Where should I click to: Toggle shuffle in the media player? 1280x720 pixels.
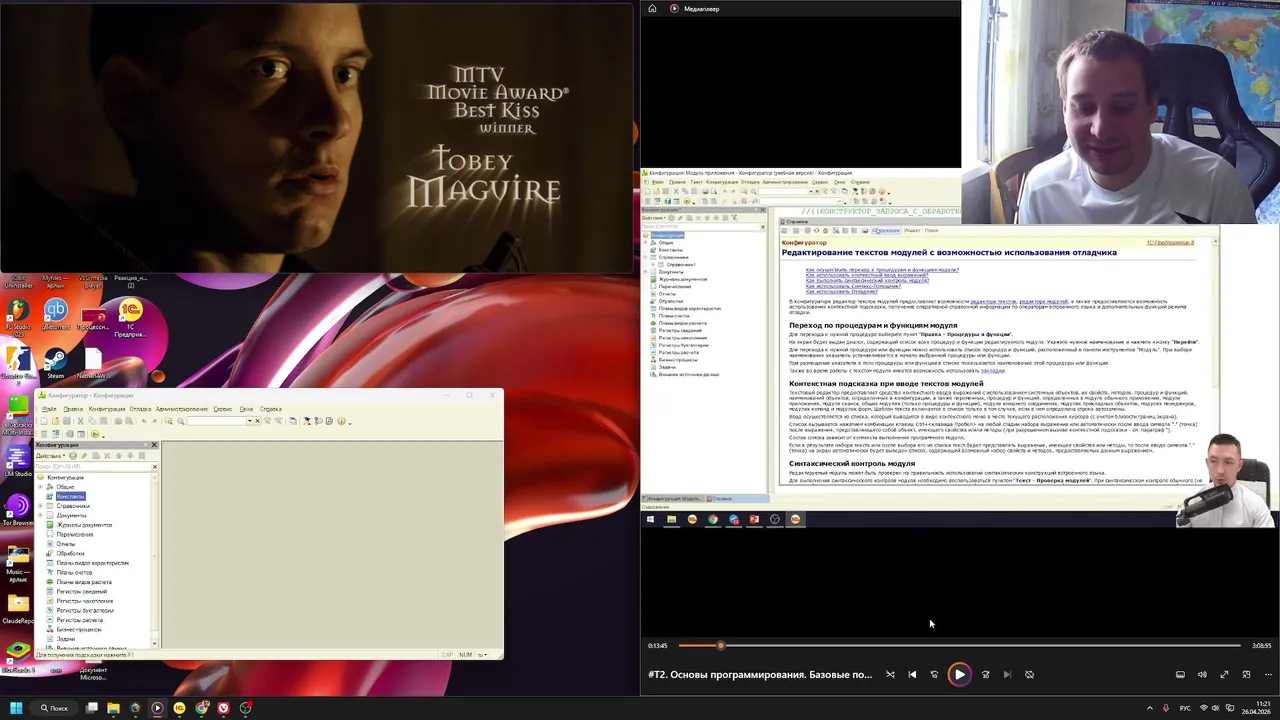pyautogui.click(x=890, y=674)
